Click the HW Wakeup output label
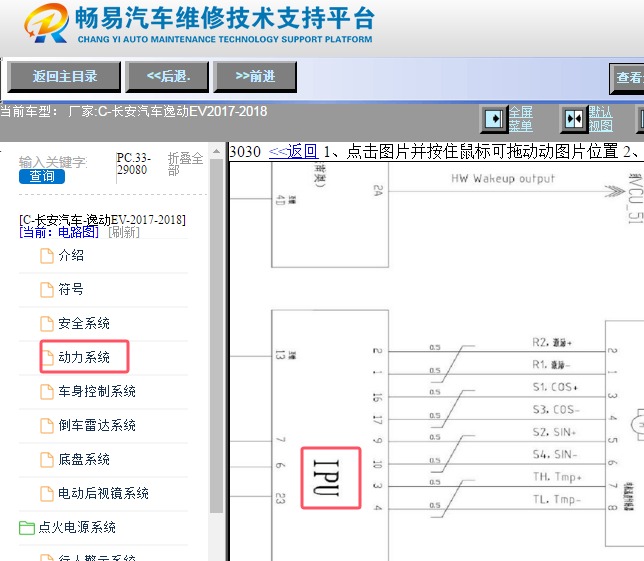Image resolution: width=644 pixels, height=561 pixels. coord(503,179)
